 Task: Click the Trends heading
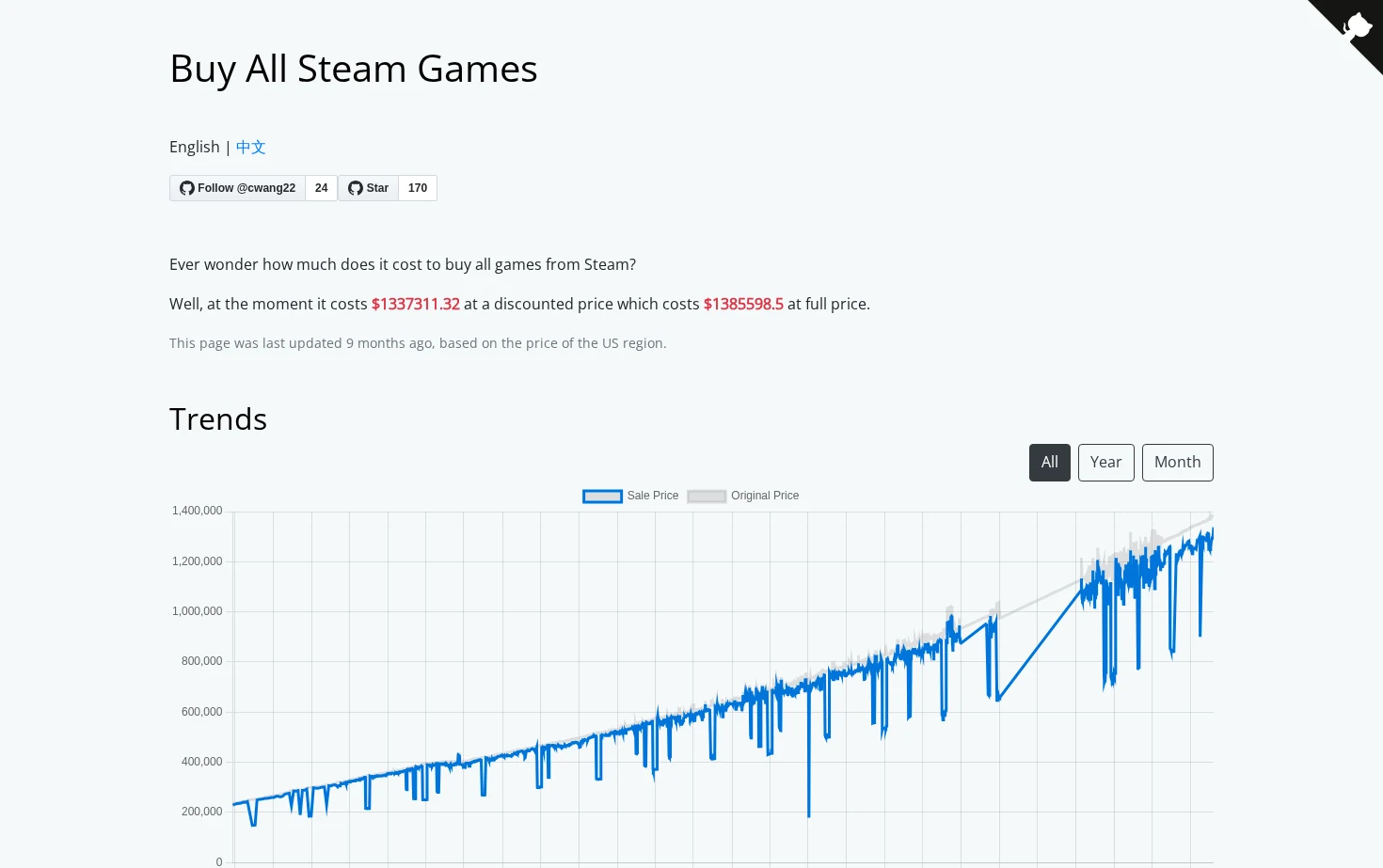[218, 419]
